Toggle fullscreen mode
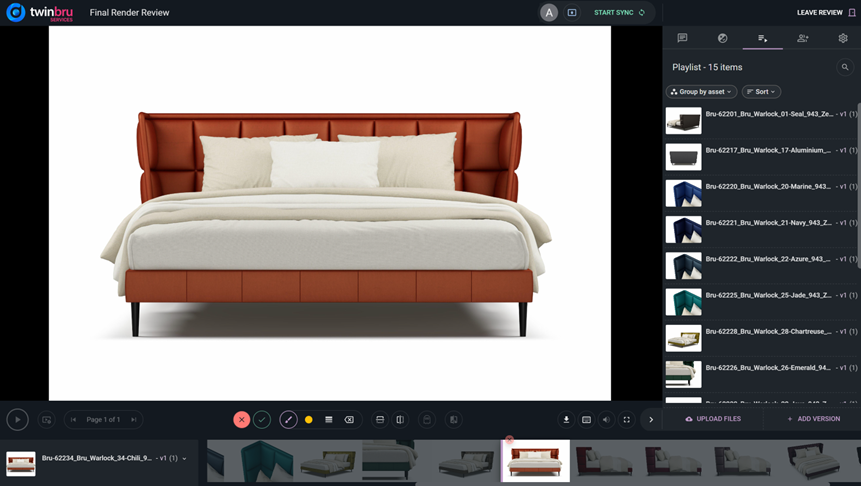Screen dimensions: 861x486 pyautogui.click(x=627, y=420)
